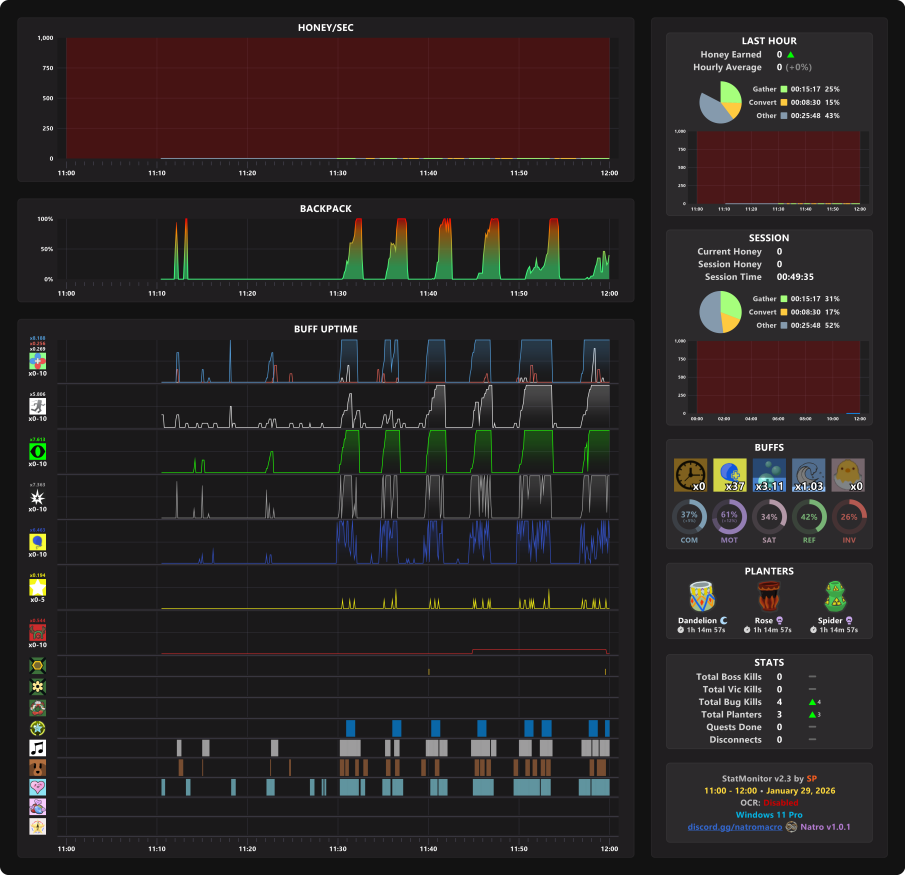Click the white running figure haste icon
Screen dimensions: 905x875
(x=38, y=406)
